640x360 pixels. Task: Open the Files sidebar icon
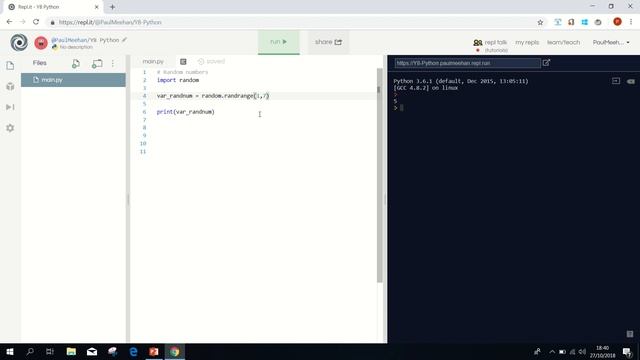point(10,65)
